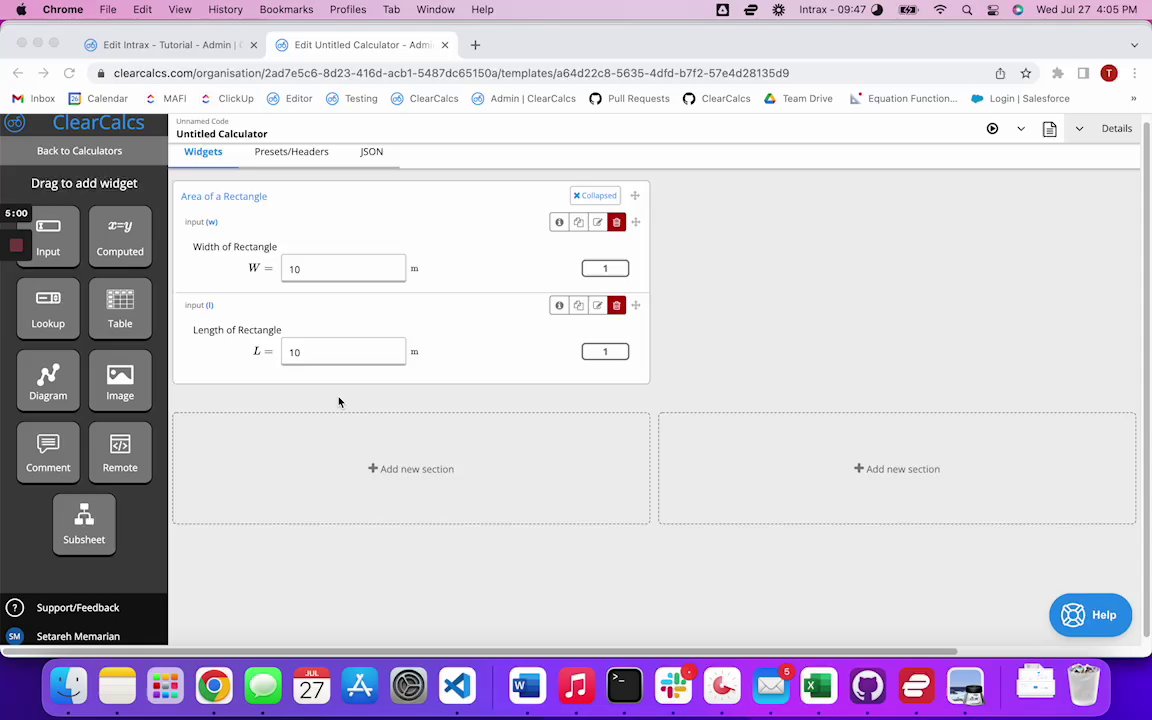The image size is (1152, 720).
Task: Click move handle for input (l)
Action: pos(636,305)
